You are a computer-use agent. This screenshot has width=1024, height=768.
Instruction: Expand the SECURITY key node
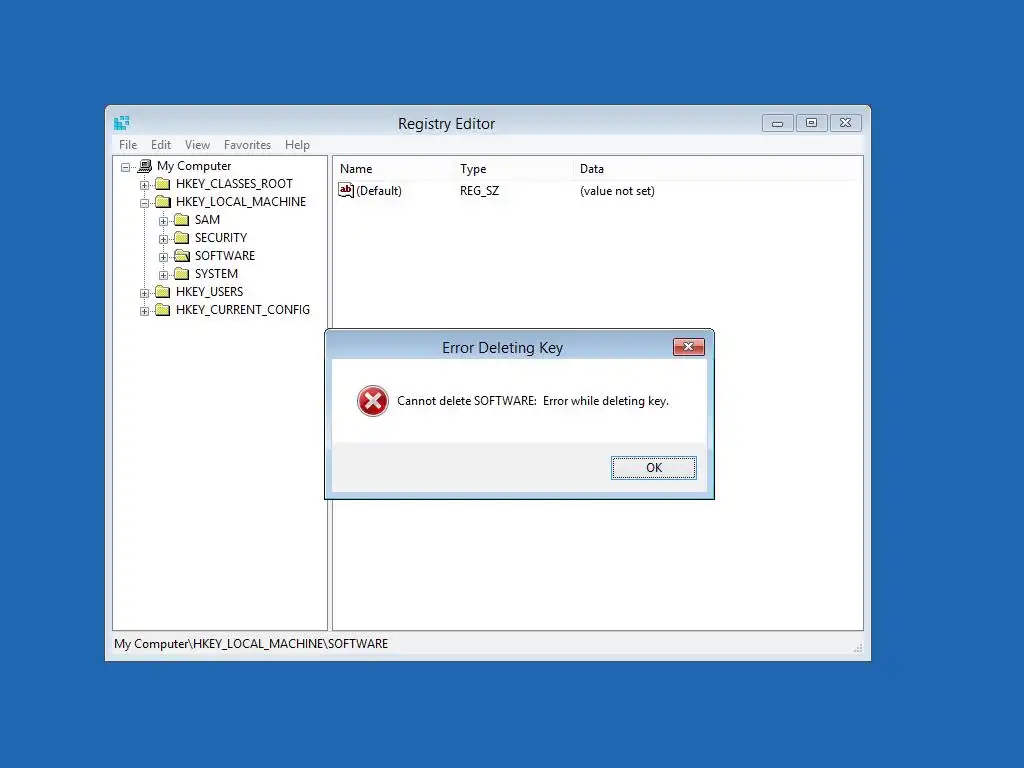pyautogui.click(x=163, y=239)
